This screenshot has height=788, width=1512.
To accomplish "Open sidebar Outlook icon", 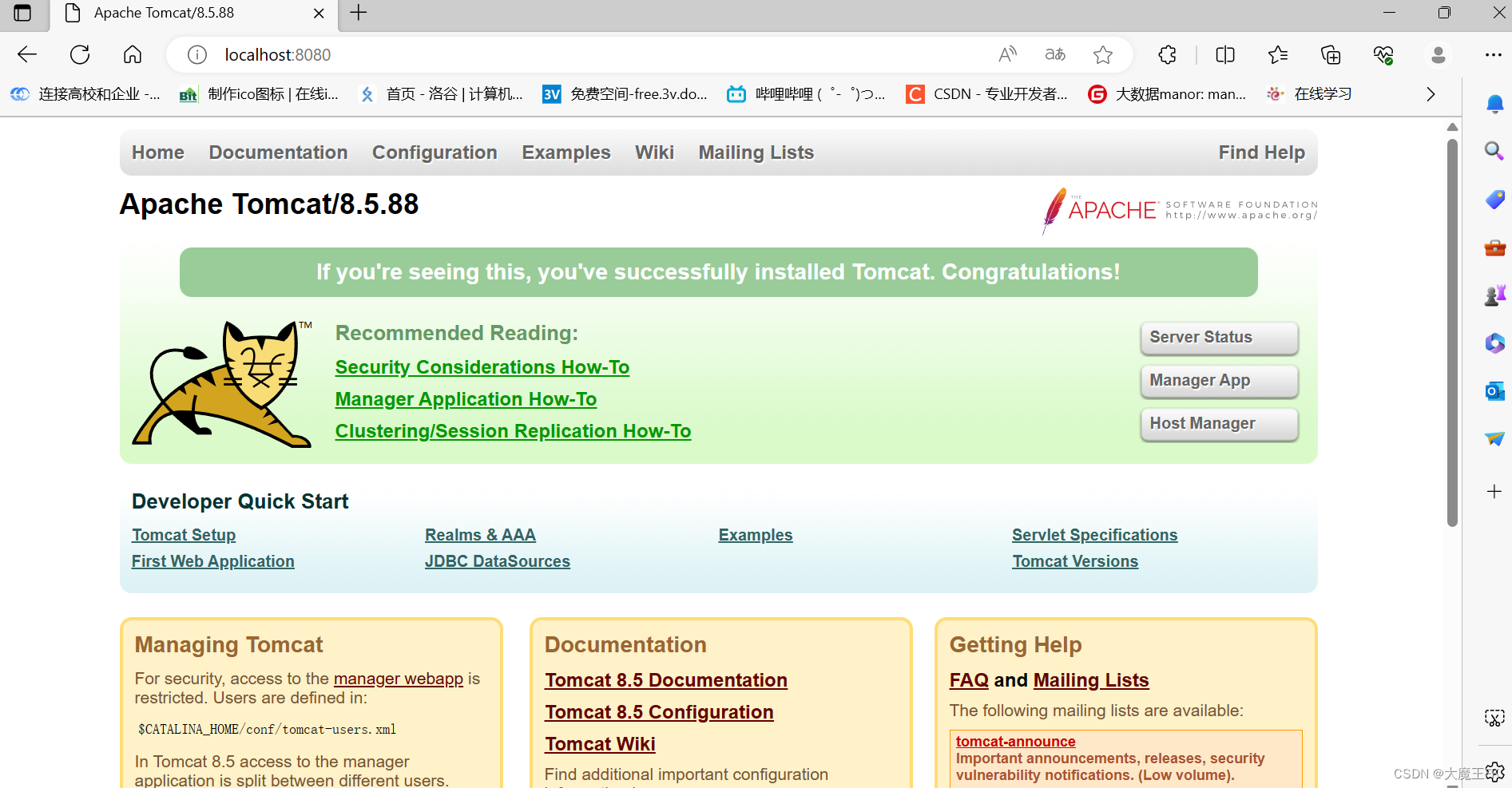I will pos(1495,391).
